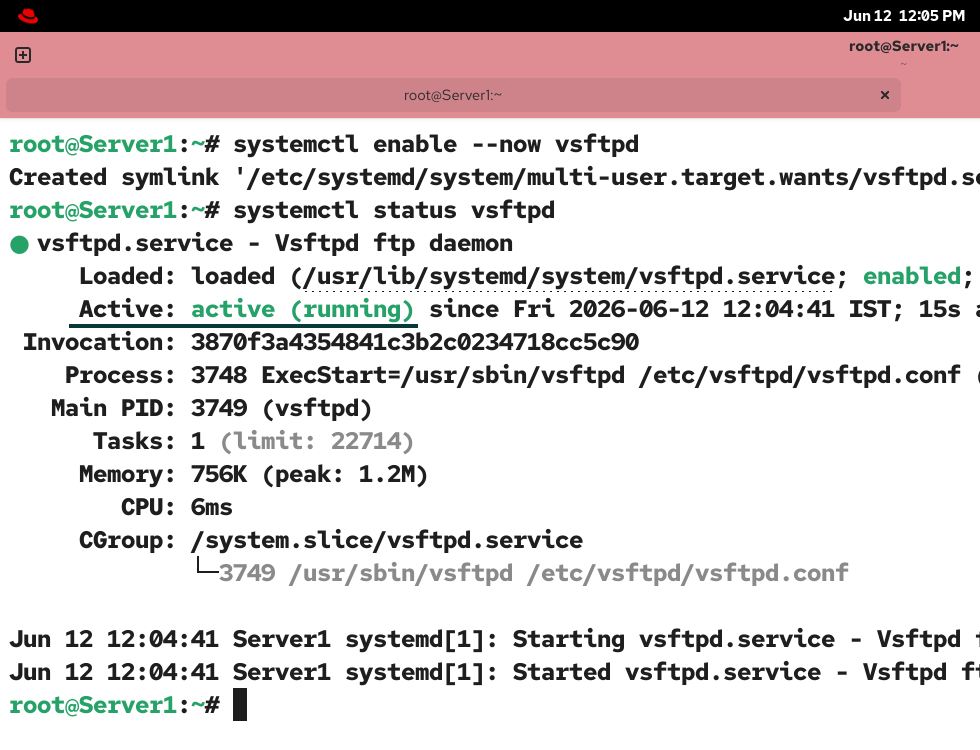Click the Red Hat activities logo

pyautogui.click(x=28, y=16)
